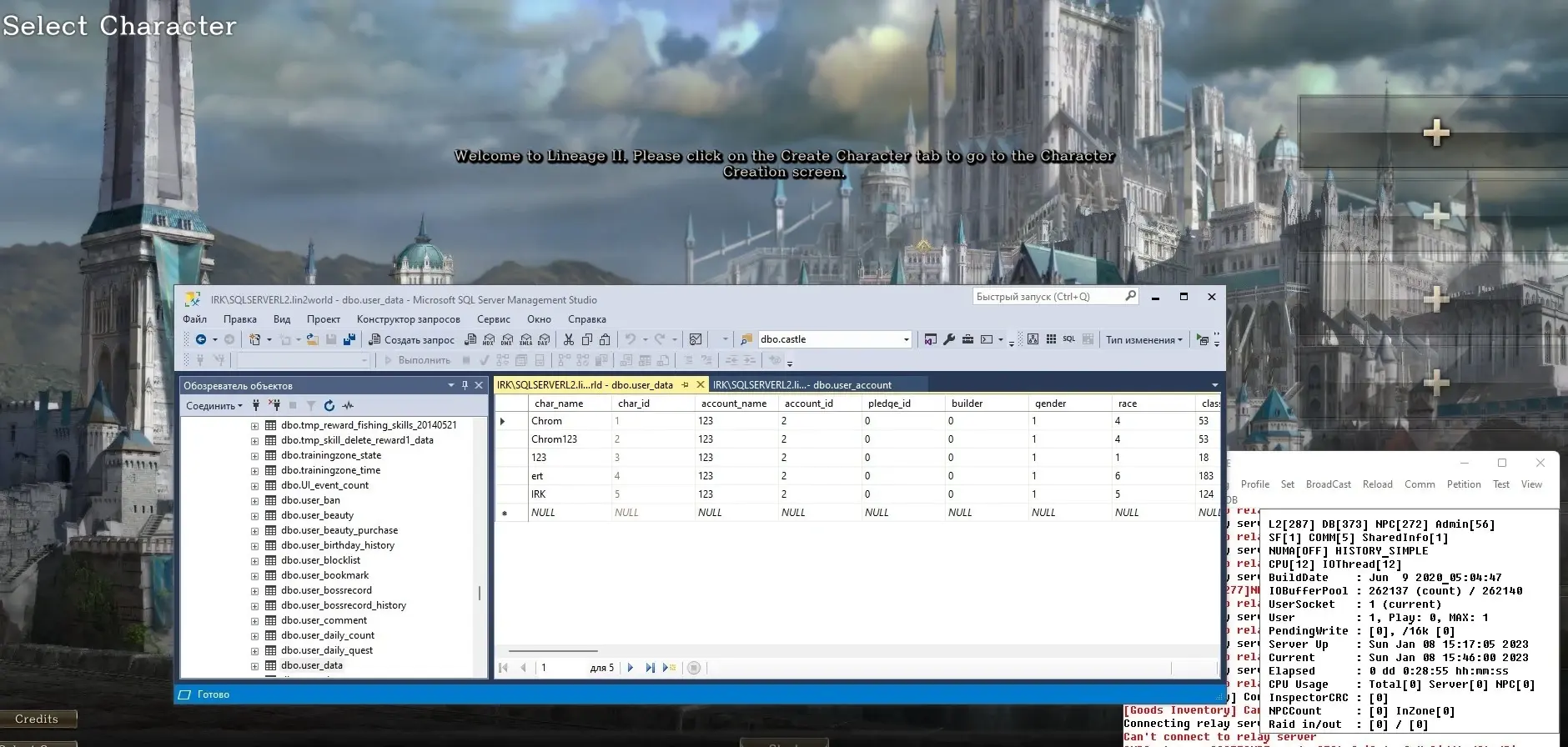The height and width of the screenshot is (747, 1568).
Task: Show the Diagram pane icon
Action: pyautogui.click(x=1033, y=339)
